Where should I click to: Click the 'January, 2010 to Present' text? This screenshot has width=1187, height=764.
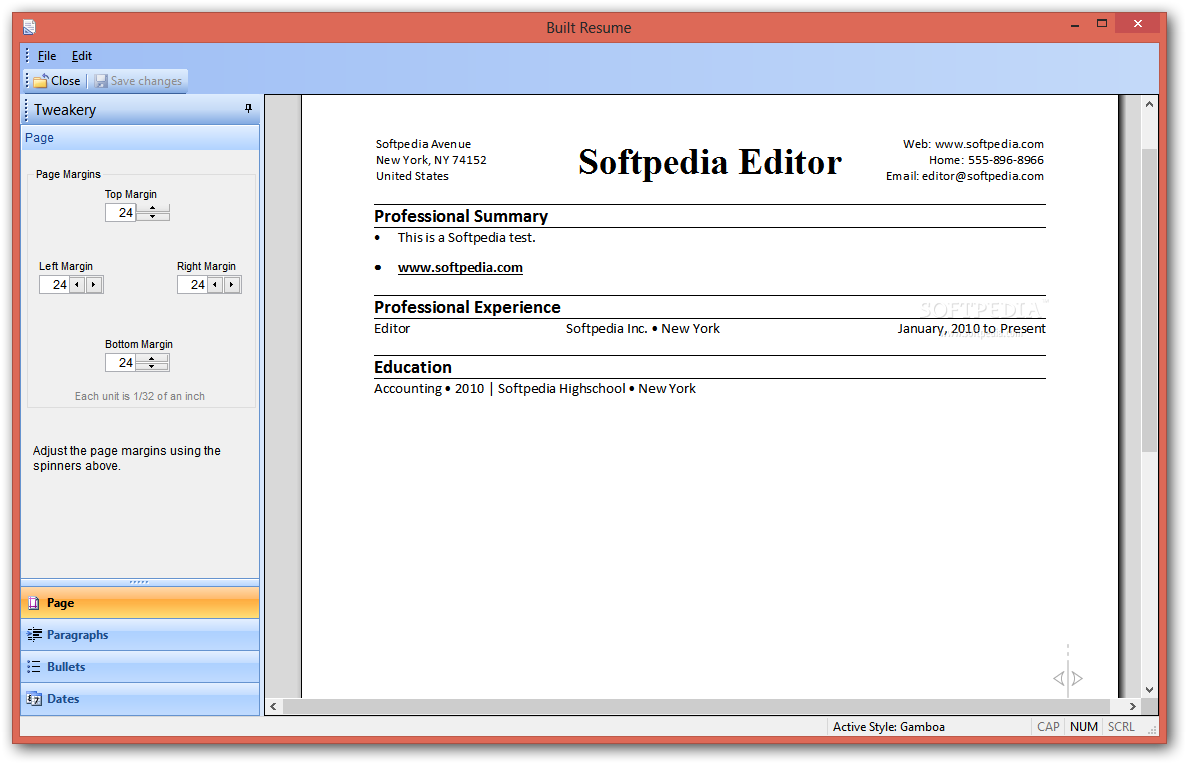[971, 329]
